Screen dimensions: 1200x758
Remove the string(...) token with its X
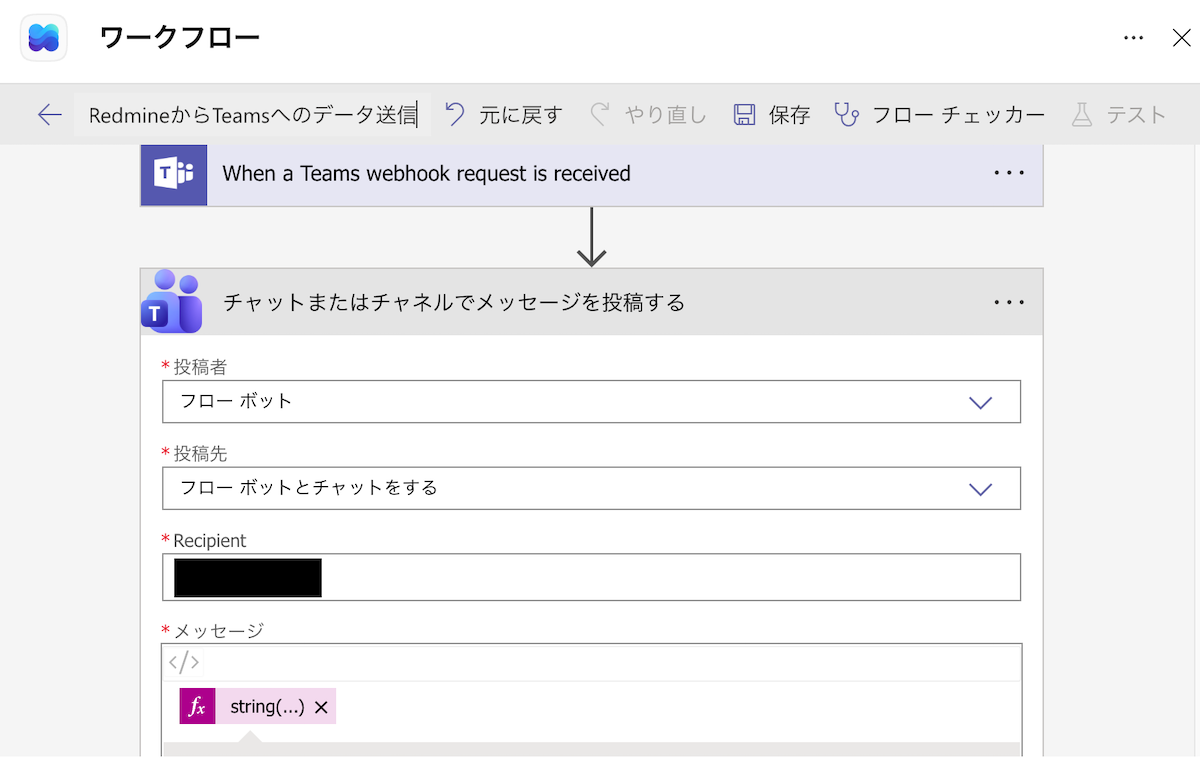321,707
